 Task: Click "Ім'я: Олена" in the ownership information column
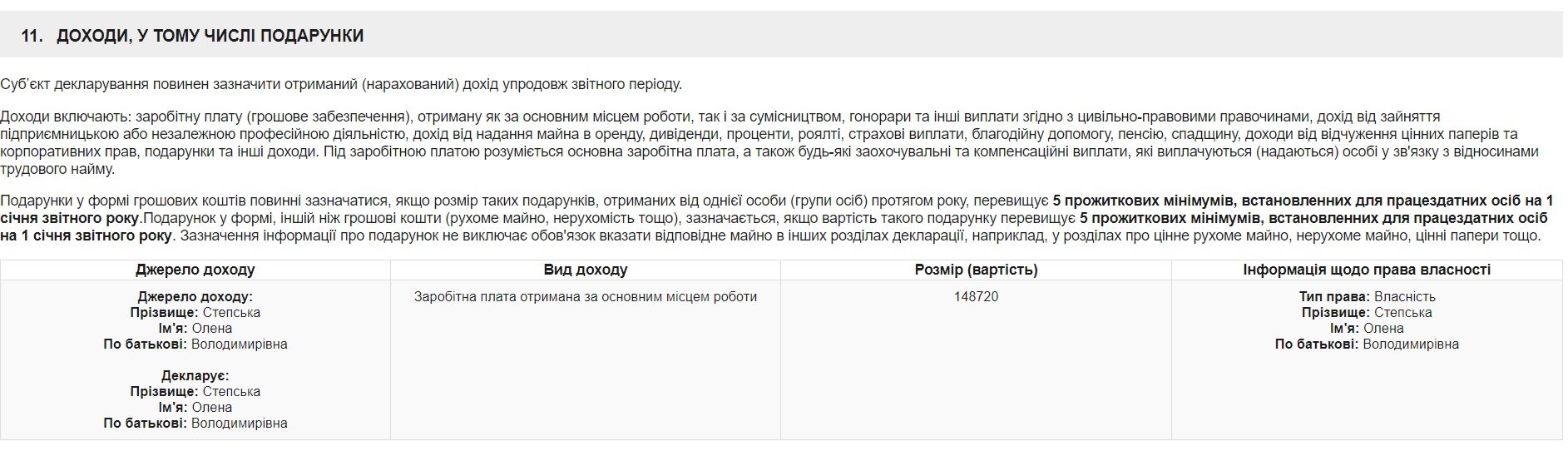tap(1366, 328)
